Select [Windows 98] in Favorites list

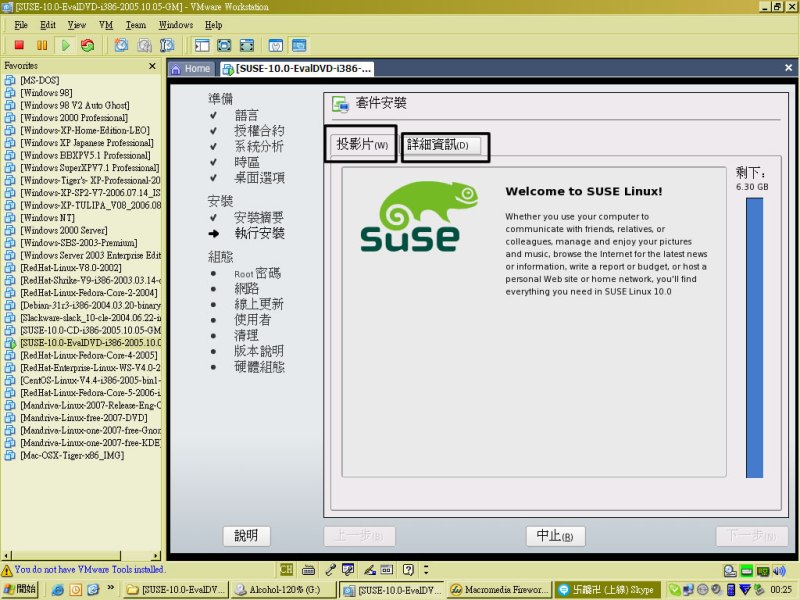point(46,93)
